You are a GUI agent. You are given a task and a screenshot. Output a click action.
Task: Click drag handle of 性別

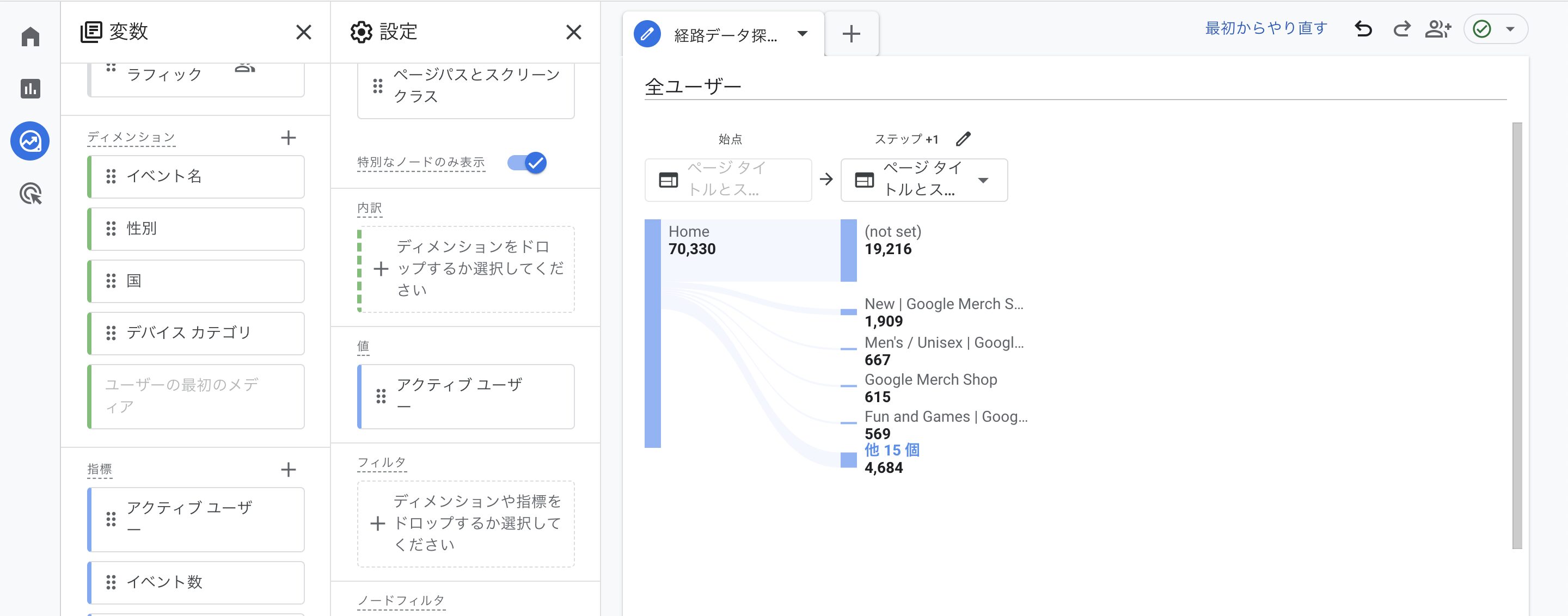[111, 229]
